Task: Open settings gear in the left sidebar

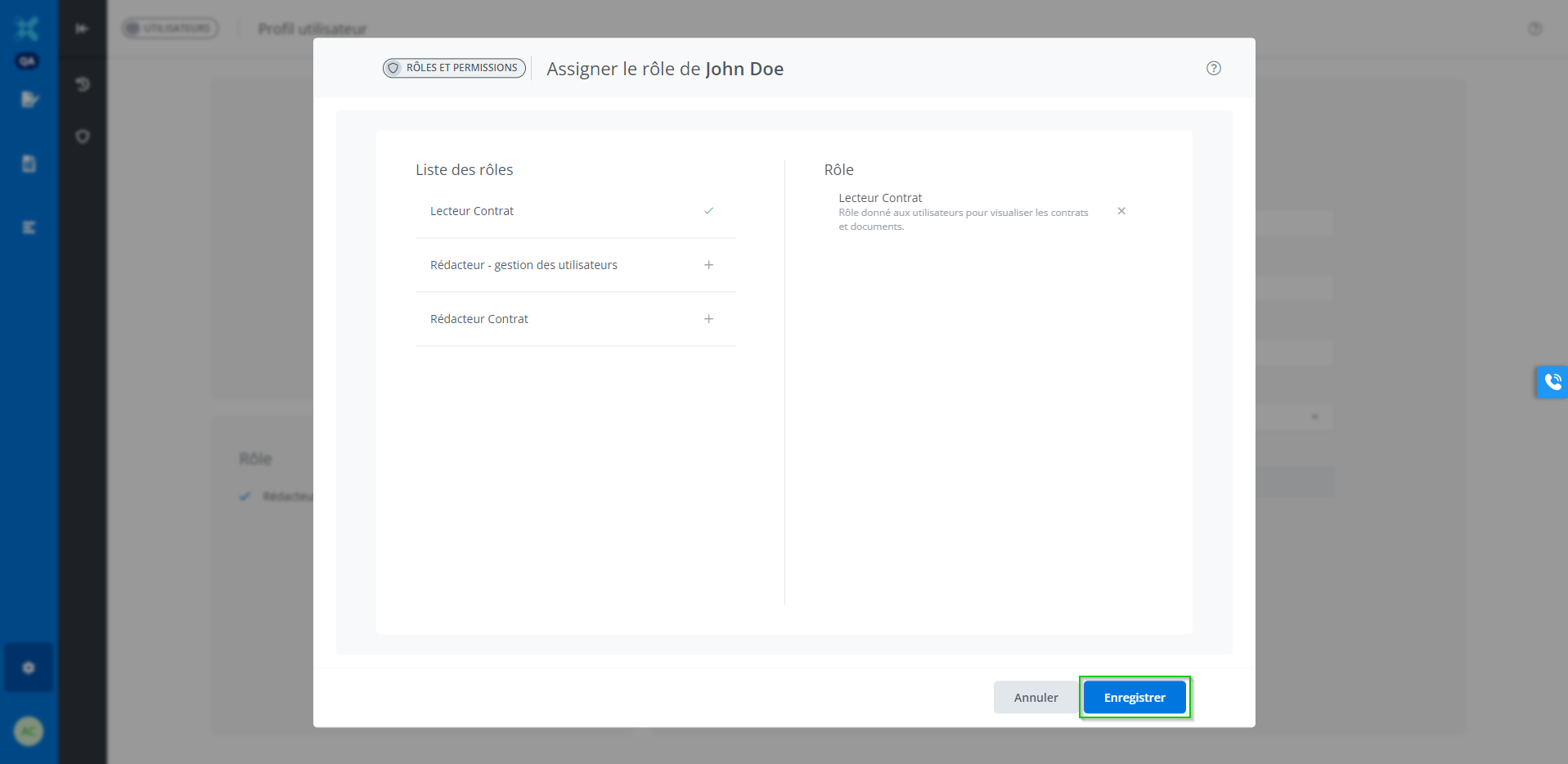Action: [29, 668]
